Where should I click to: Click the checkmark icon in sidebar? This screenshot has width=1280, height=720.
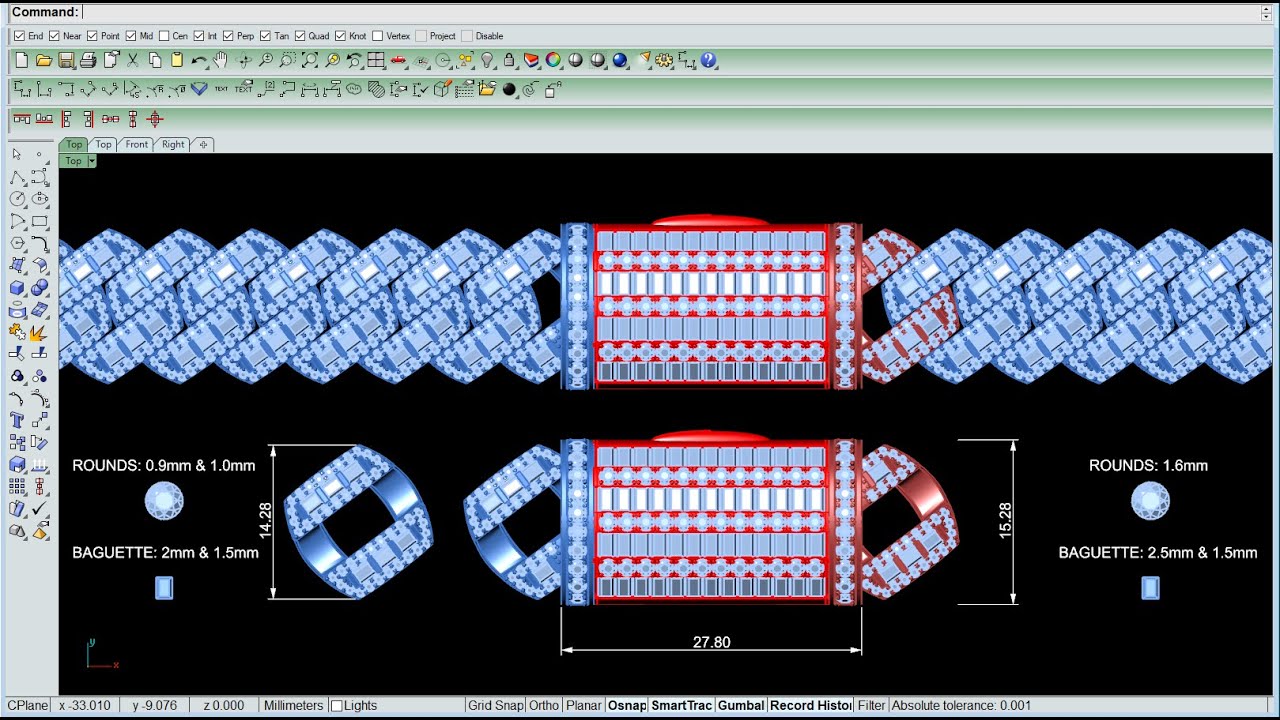click(40, 509)
